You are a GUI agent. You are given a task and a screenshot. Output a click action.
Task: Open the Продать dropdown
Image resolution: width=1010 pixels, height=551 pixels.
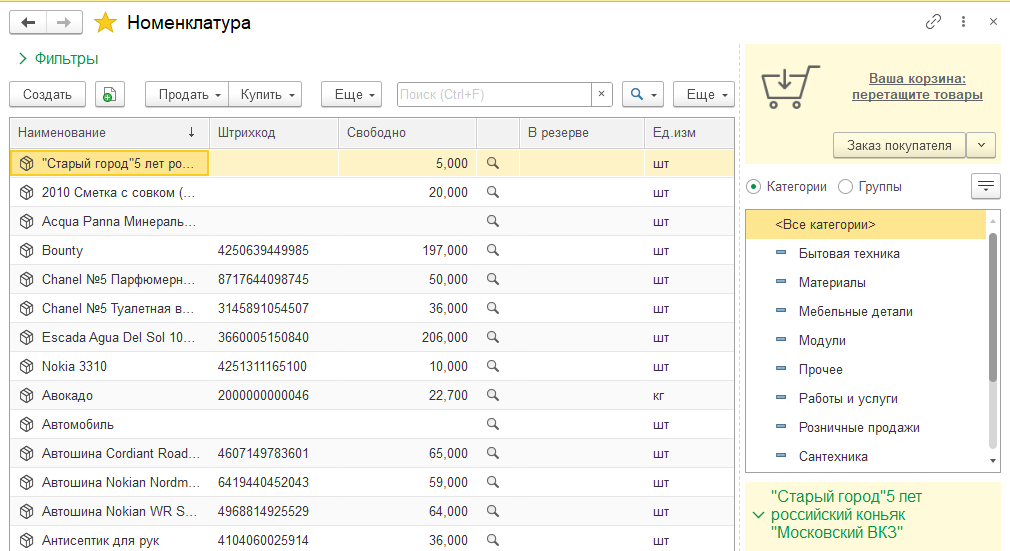point(188,94)
